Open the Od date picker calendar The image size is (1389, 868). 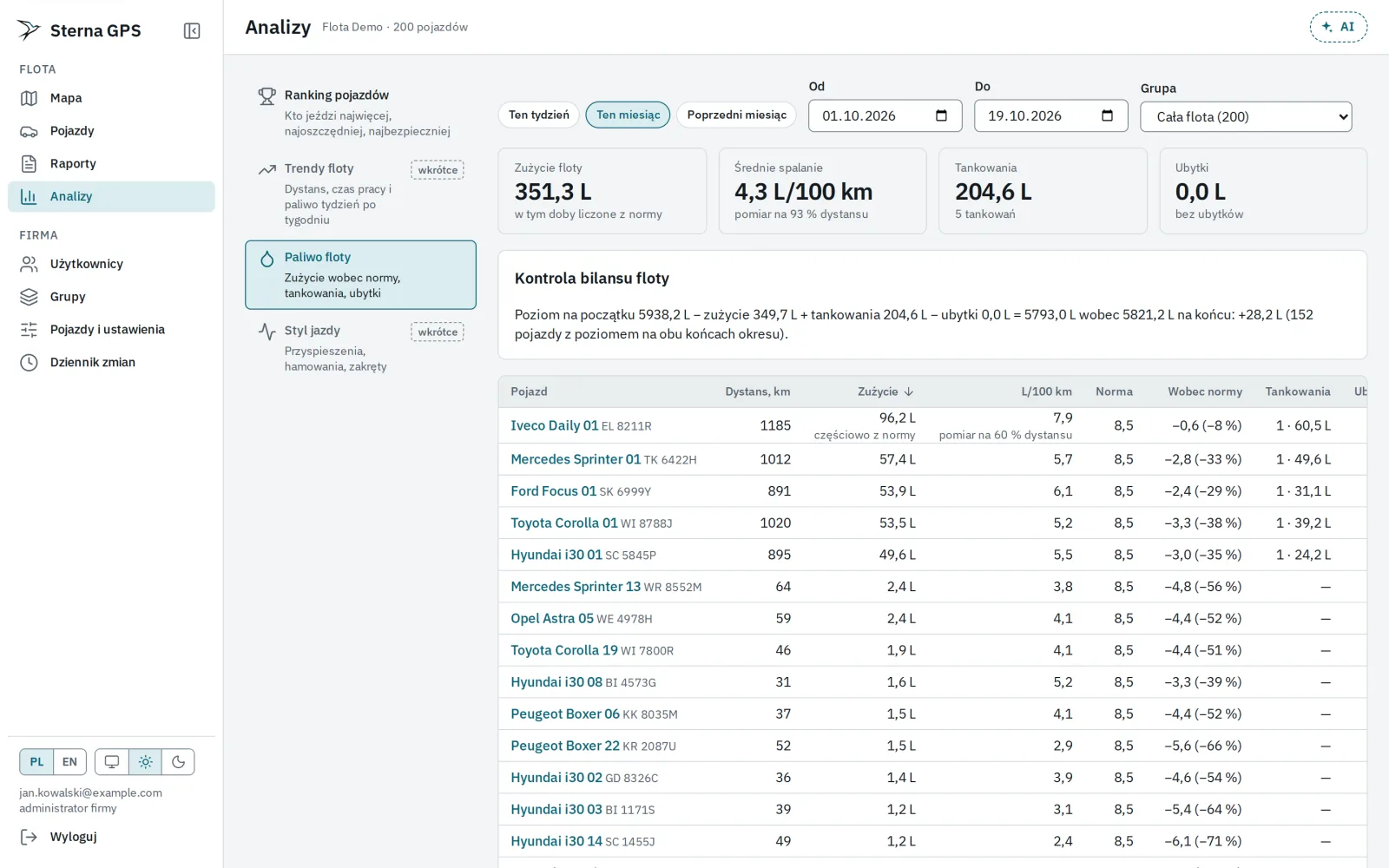pyautogui.click(x=941, y=115)
